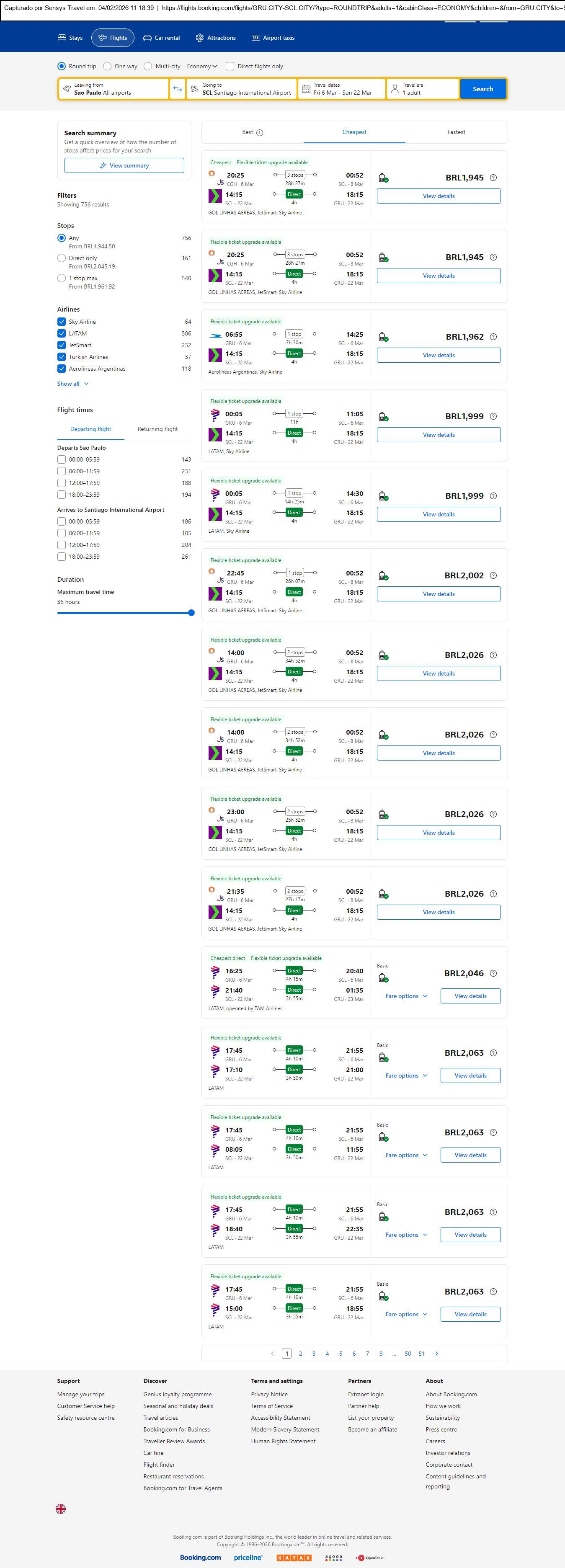The image size is (565, 1568).
Task: Click the View summary button
Action: click(124, 165)
